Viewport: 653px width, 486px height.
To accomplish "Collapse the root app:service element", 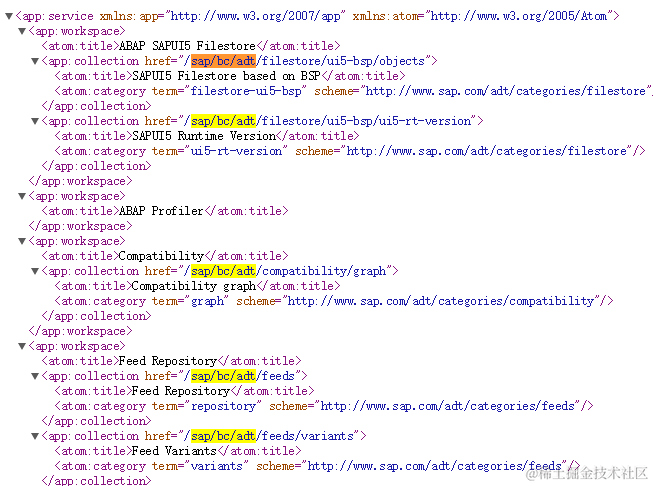I will point(9,16).
